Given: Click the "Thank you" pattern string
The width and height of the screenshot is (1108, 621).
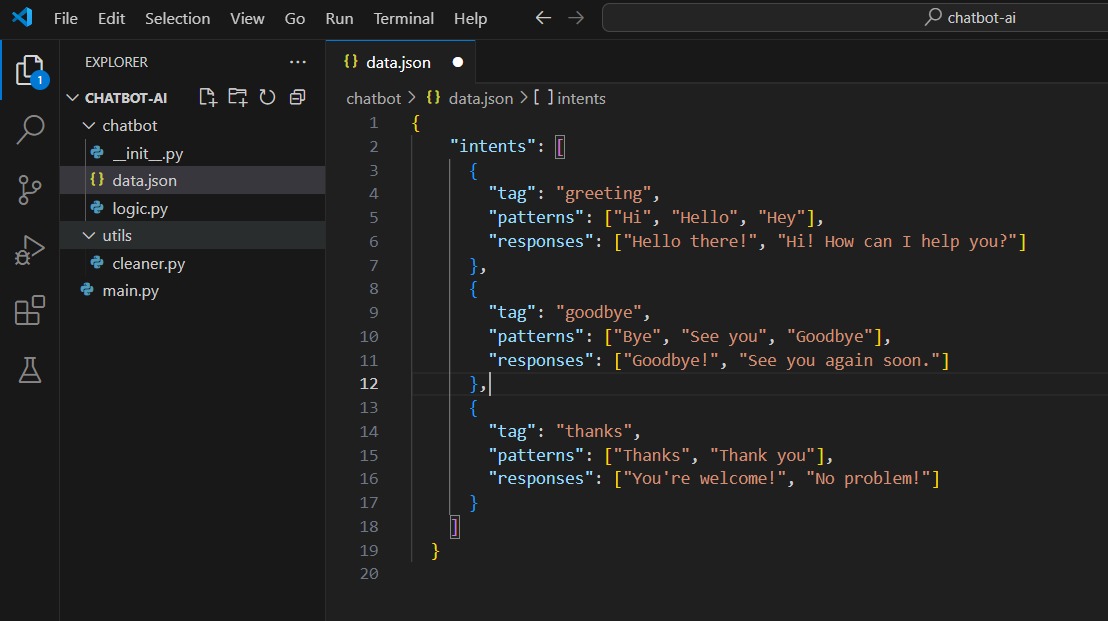Looking at the screenshot, I should (762, 455).
